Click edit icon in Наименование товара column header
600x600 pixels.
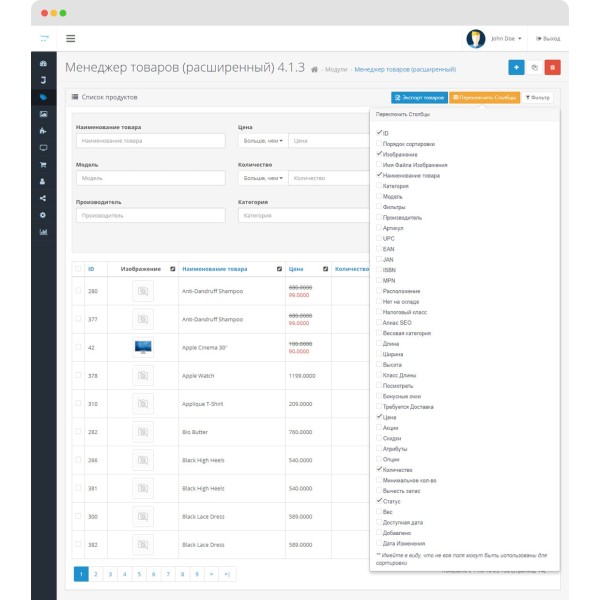coord(279,269)
